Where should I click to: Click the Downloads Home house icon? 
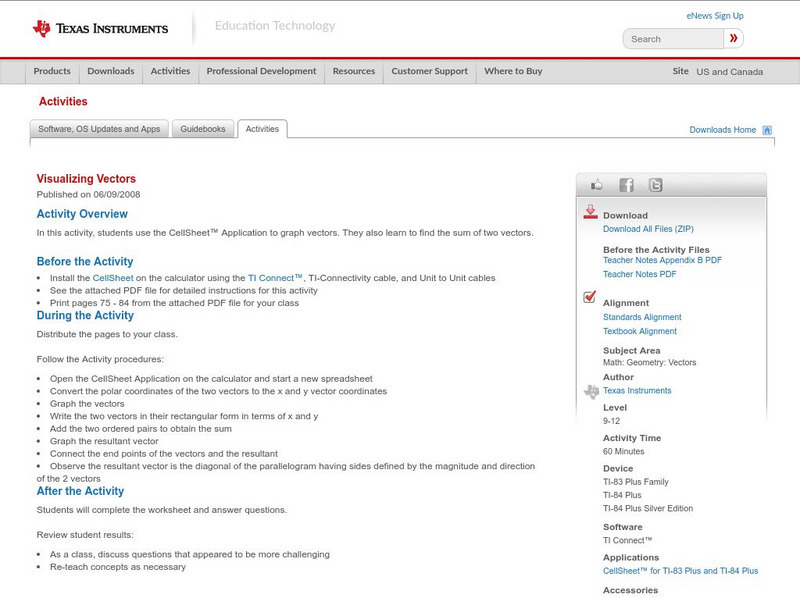pos(767,130)
